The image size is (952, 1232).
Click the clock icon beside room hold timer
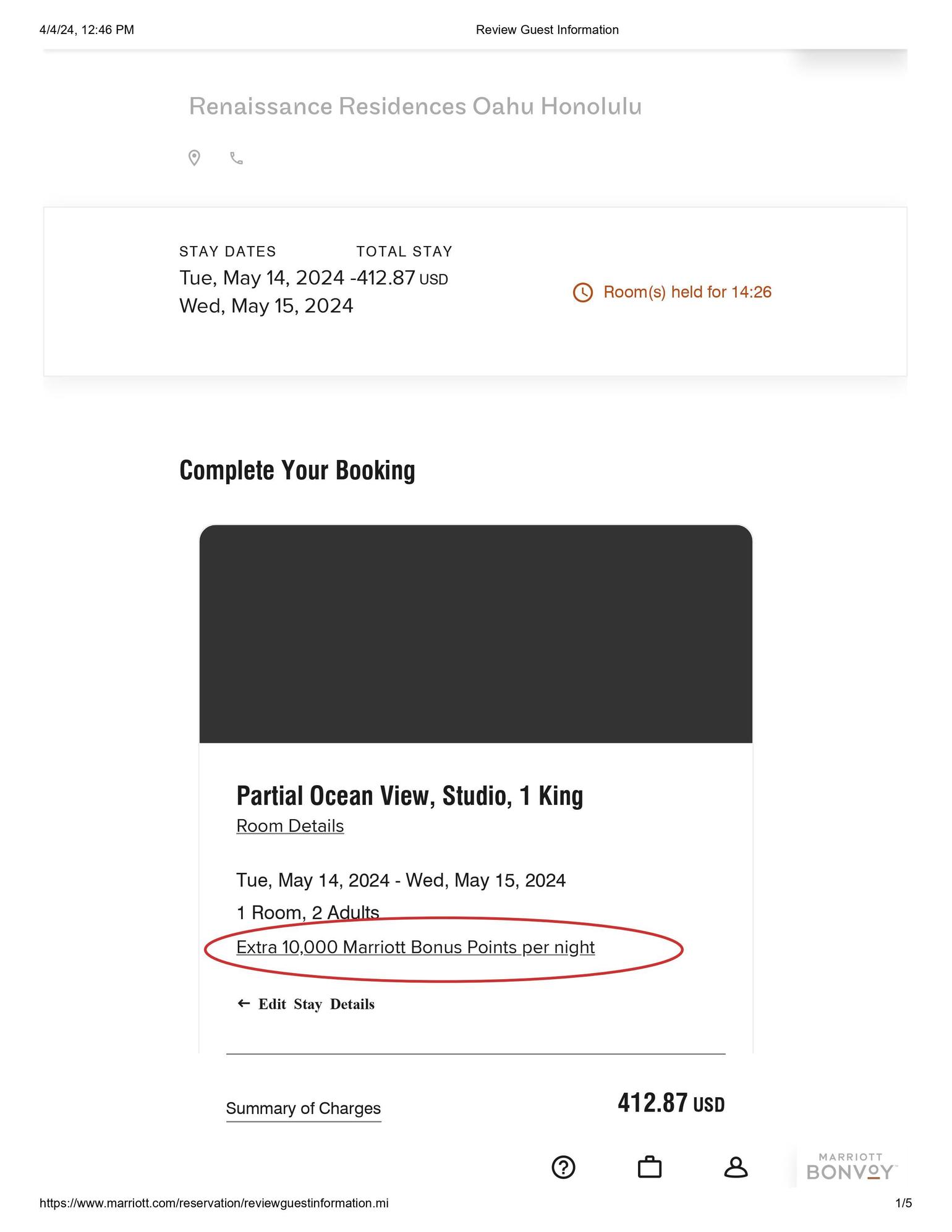(582, 292)
